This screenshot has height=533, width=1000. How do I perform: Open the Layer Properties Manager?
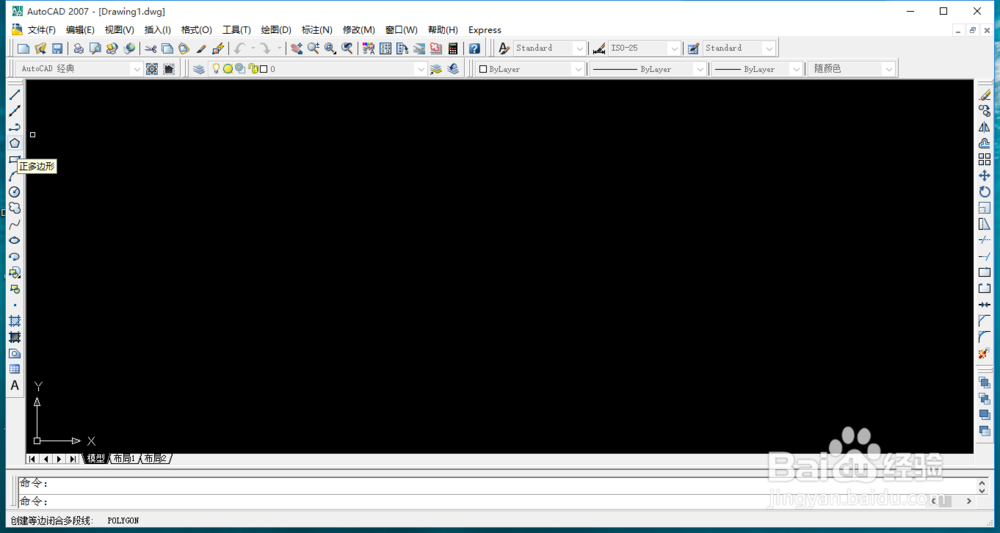pyautogui.click(x=199, y=69)
